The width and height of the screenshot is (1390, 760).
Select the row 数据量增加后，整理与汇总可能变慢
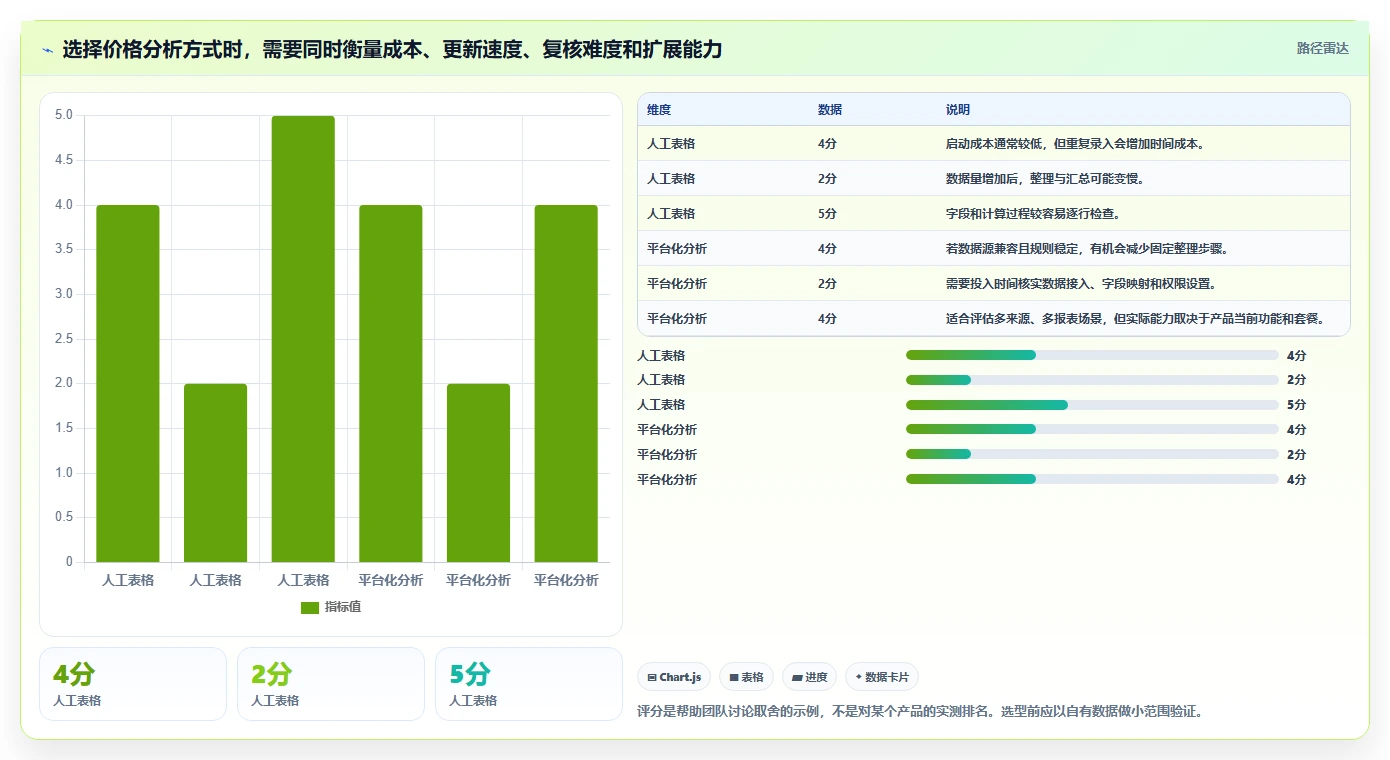[x=994, y=179]
